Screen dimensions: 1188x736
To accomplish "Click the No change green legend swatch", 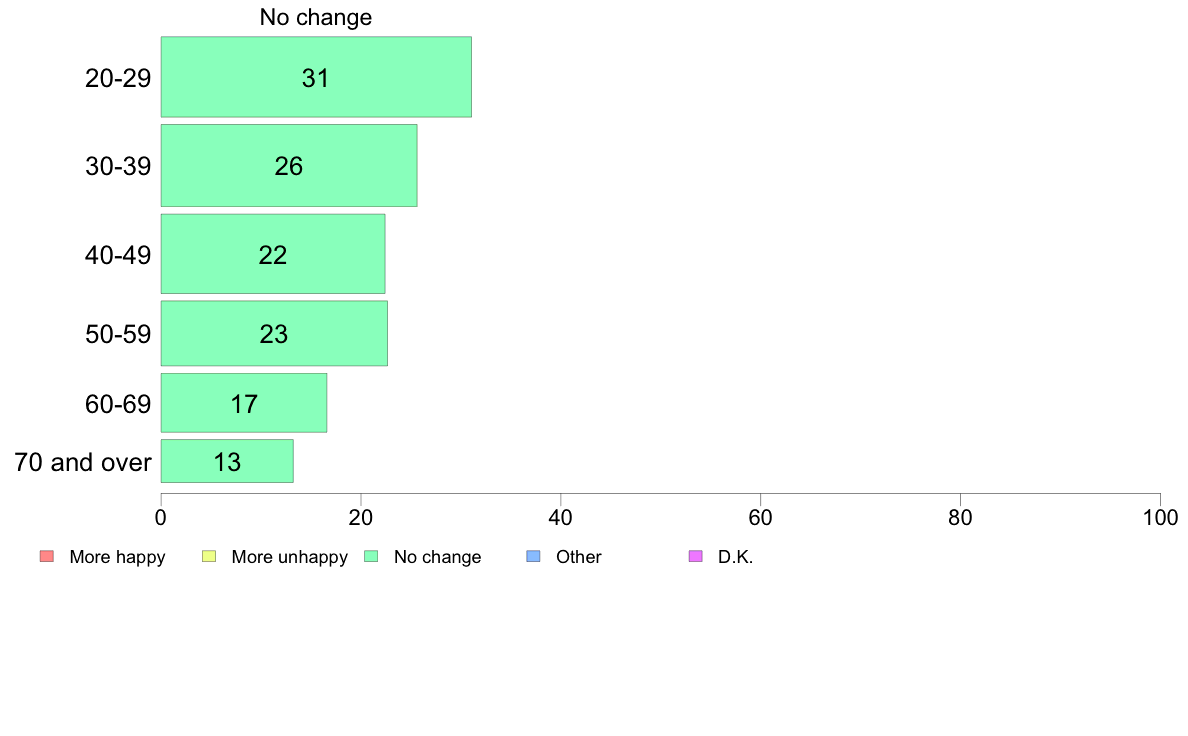I will pos(371,556).
